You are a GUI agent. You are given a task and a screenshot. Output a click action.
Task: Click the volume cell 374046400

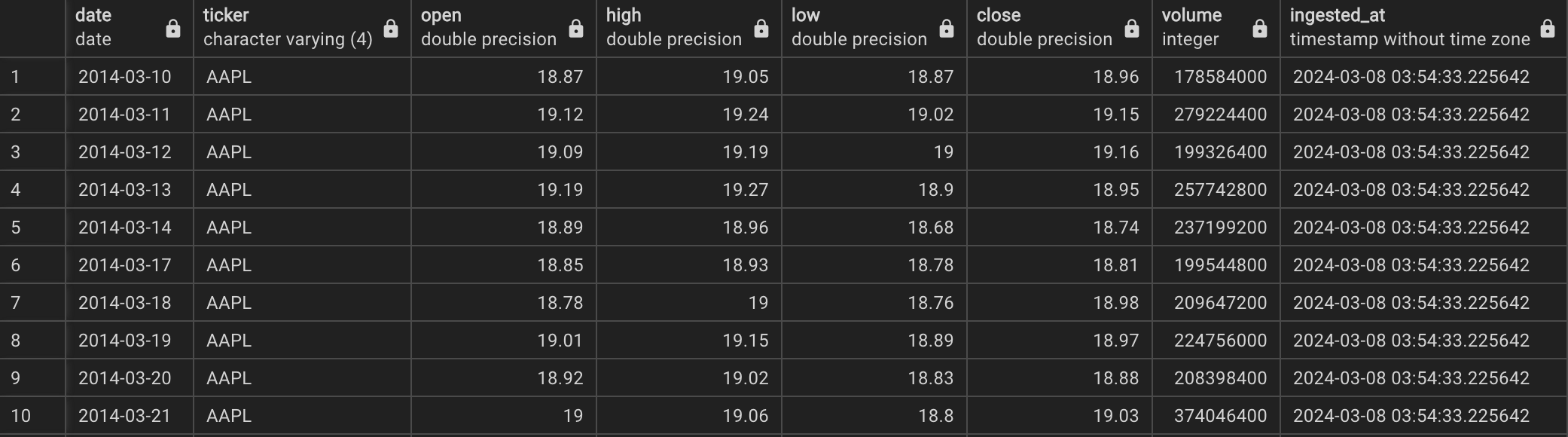[1216, 416]
